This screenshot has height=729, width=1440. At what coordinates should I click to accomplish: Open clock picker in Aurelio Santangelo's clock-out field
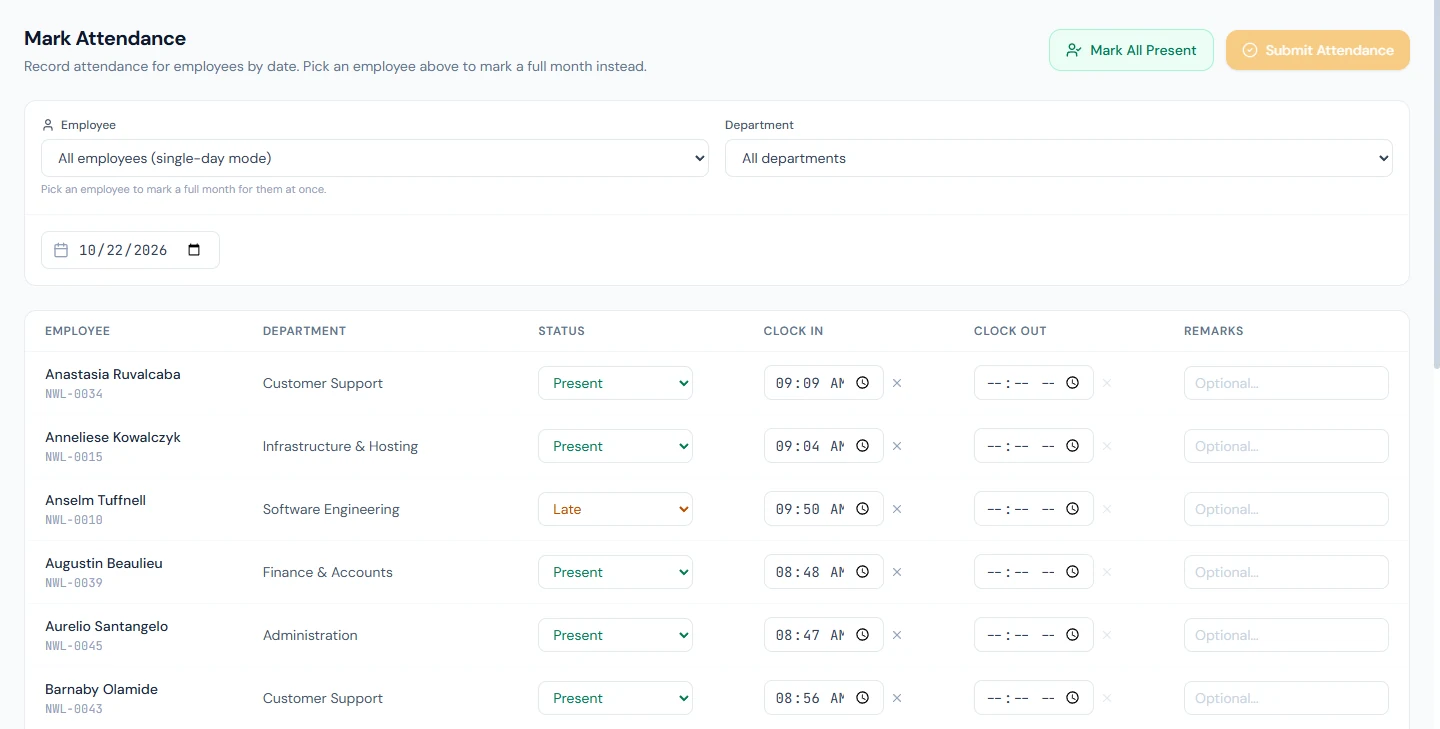pos(1072,635)
